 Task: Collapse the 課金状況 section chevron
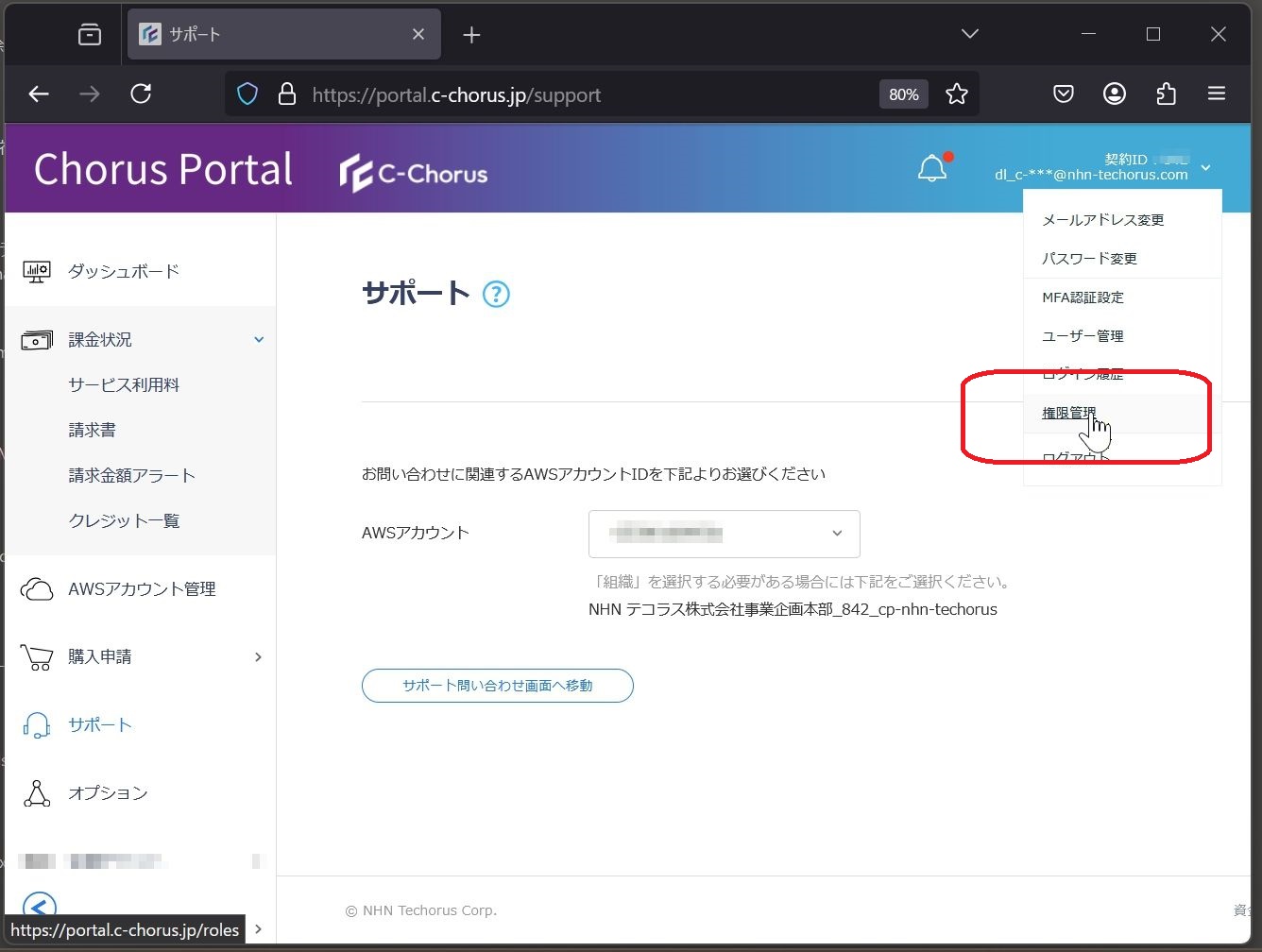(259, 340)
